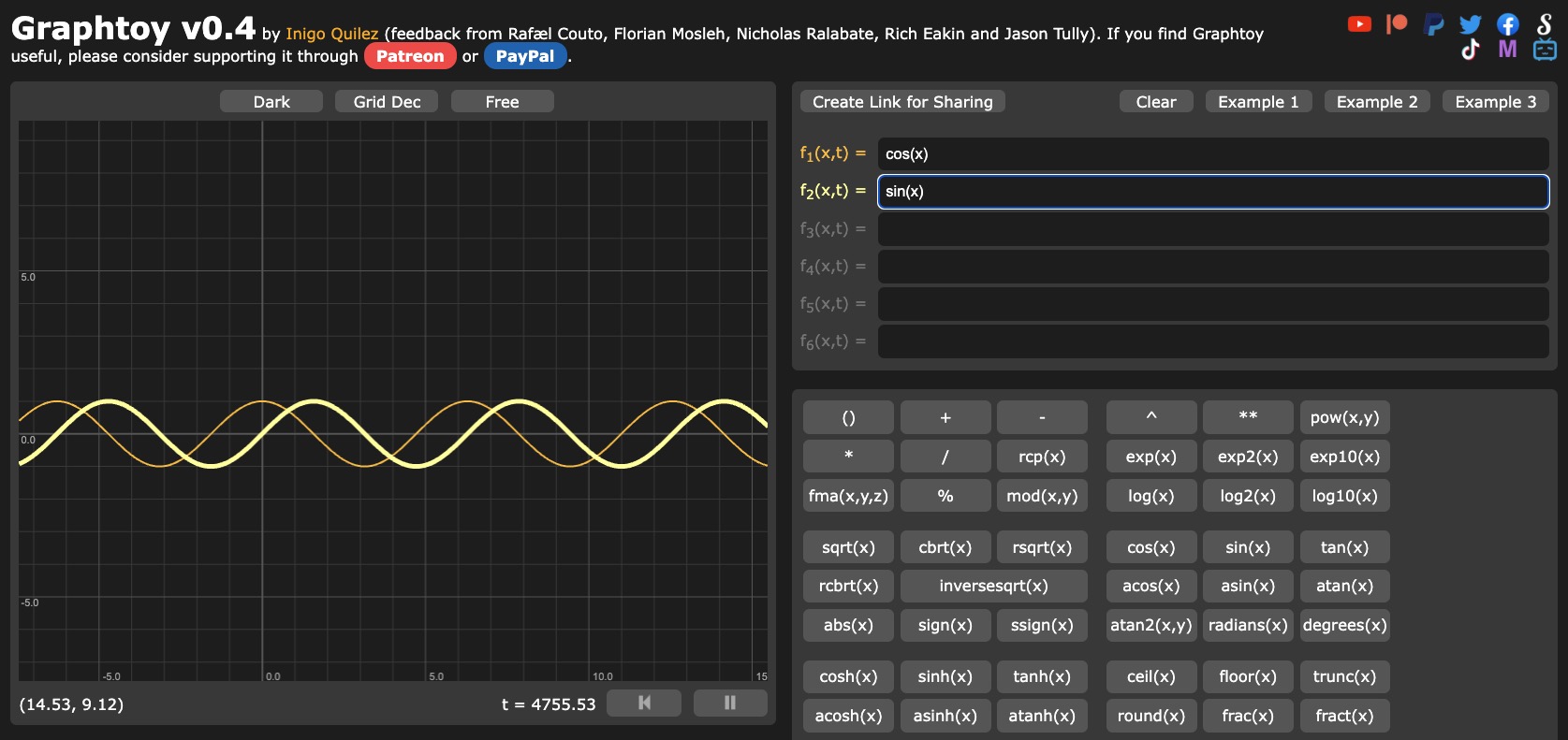
Task: Insert the abs(x) function
Action: tap(848, 625)
